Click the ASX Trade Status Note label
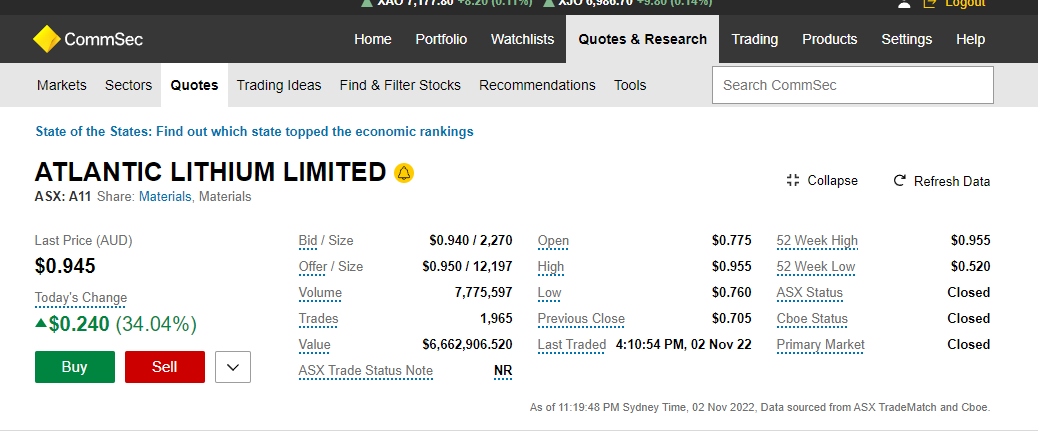The width and height of the screenshot is (1038, 437). click(x=366, y=371)
